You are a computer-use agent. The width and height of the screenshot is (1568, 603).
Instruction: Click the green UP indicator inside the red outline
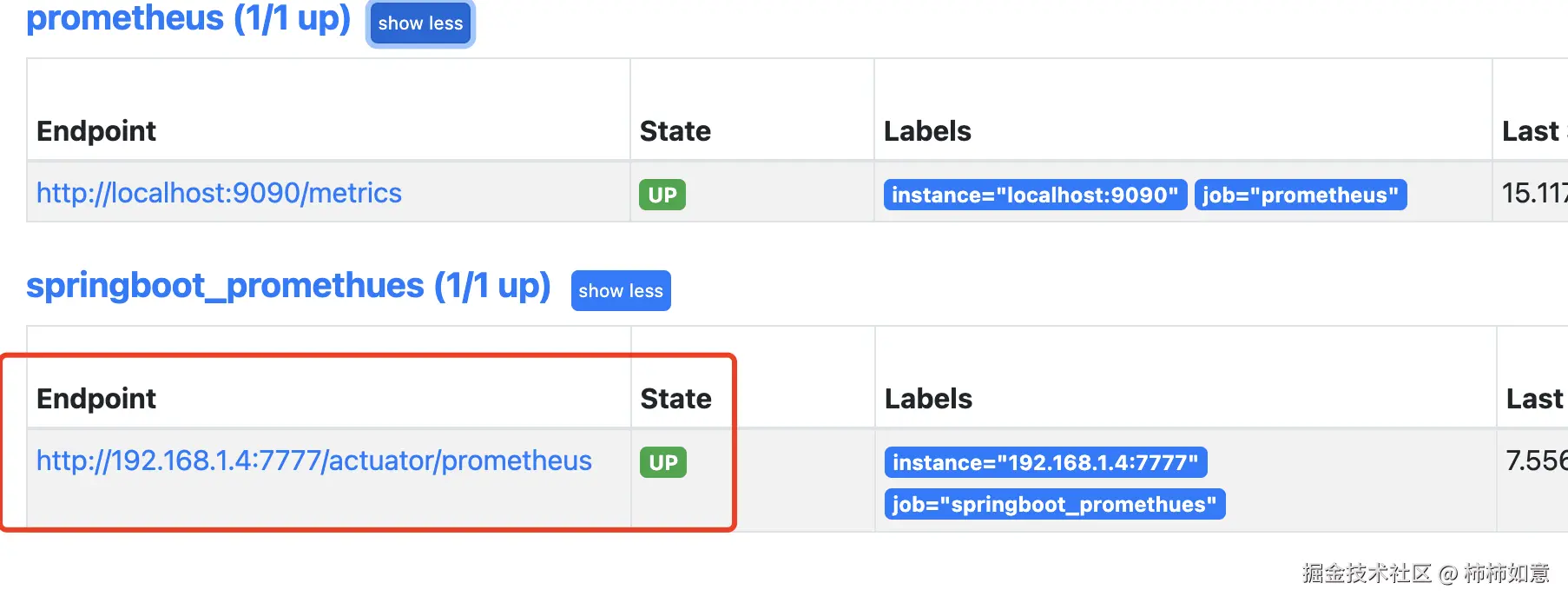(662, 461)
